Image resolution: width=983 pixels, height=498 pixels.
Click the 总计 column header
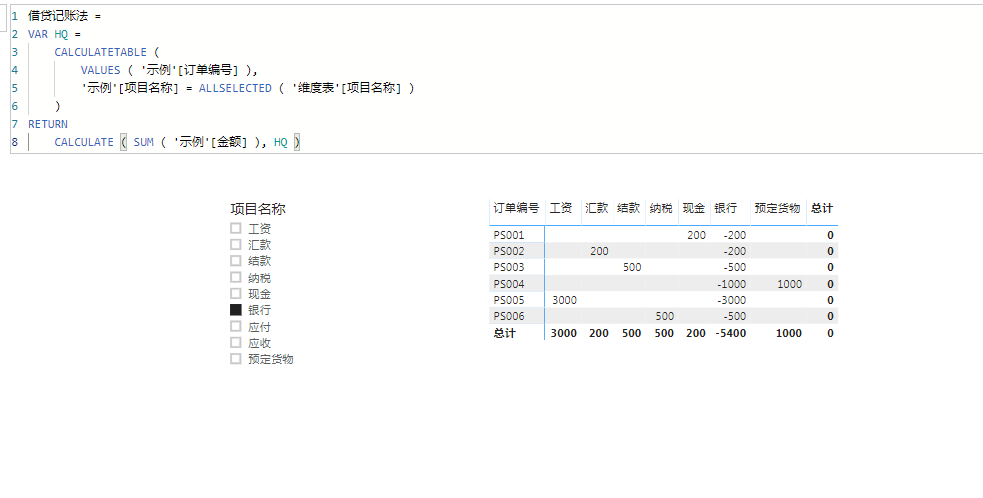point(822,208)
